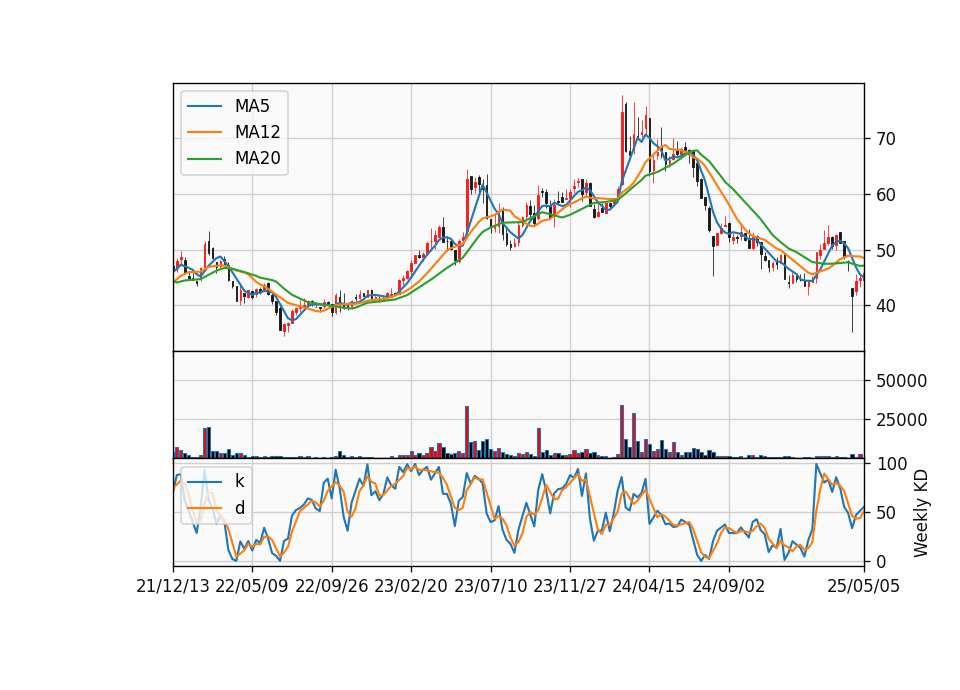Click the d legend label in KD panel
Image resolution: width=960 pixels, height=690 pixels.
240,508
